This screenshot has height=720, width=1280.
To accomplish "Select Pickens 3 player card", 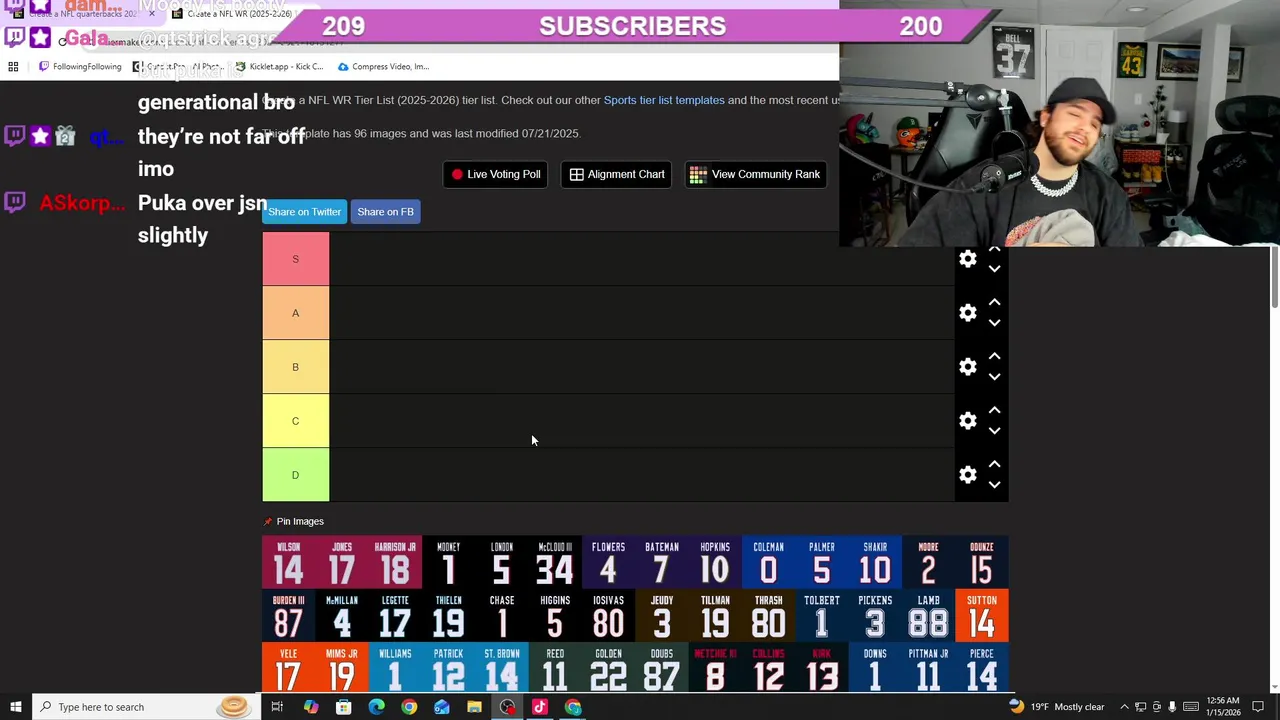I will coord(875,615).
